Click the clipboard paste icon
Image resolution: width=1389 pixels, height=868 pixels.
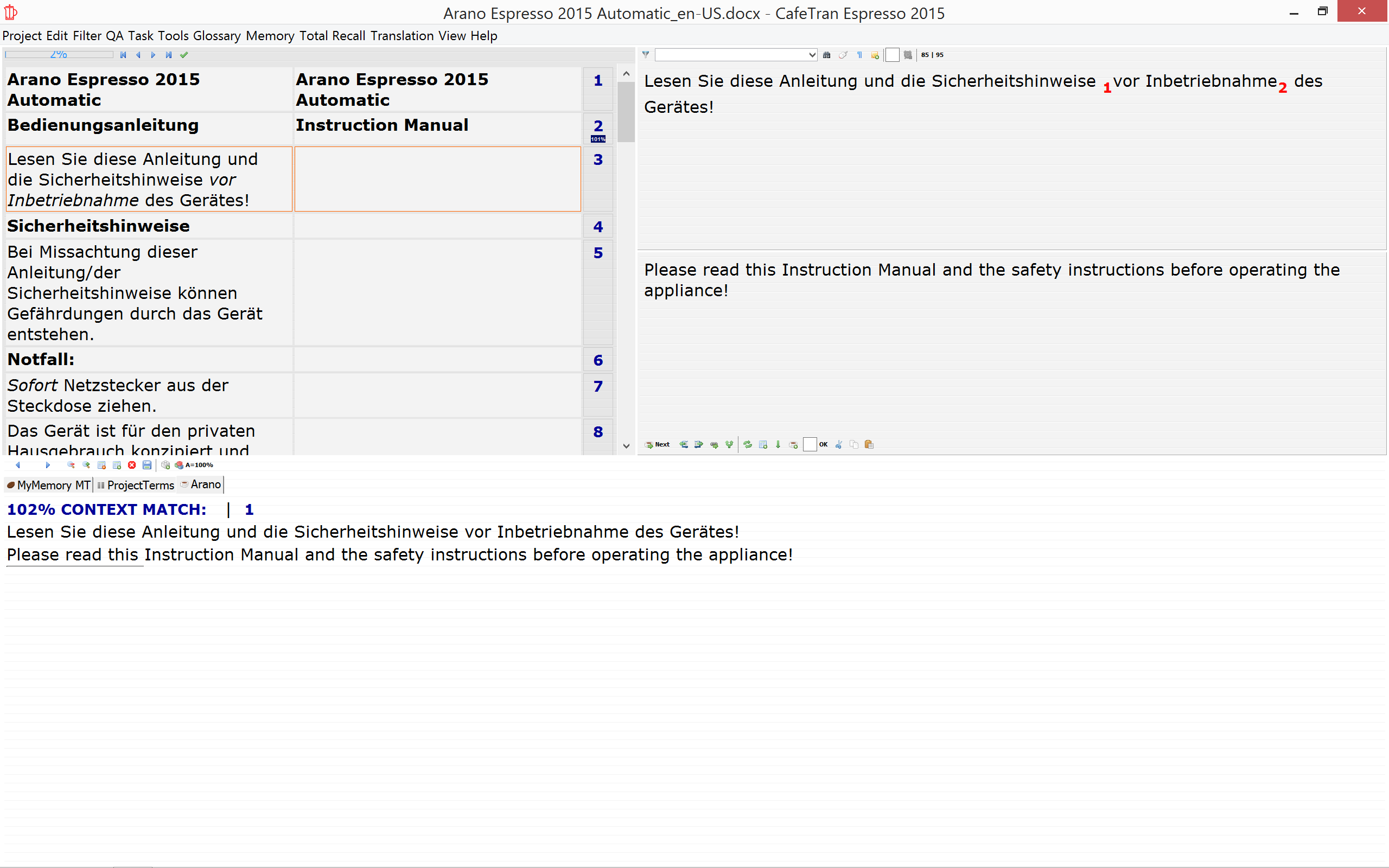[869, 444]
